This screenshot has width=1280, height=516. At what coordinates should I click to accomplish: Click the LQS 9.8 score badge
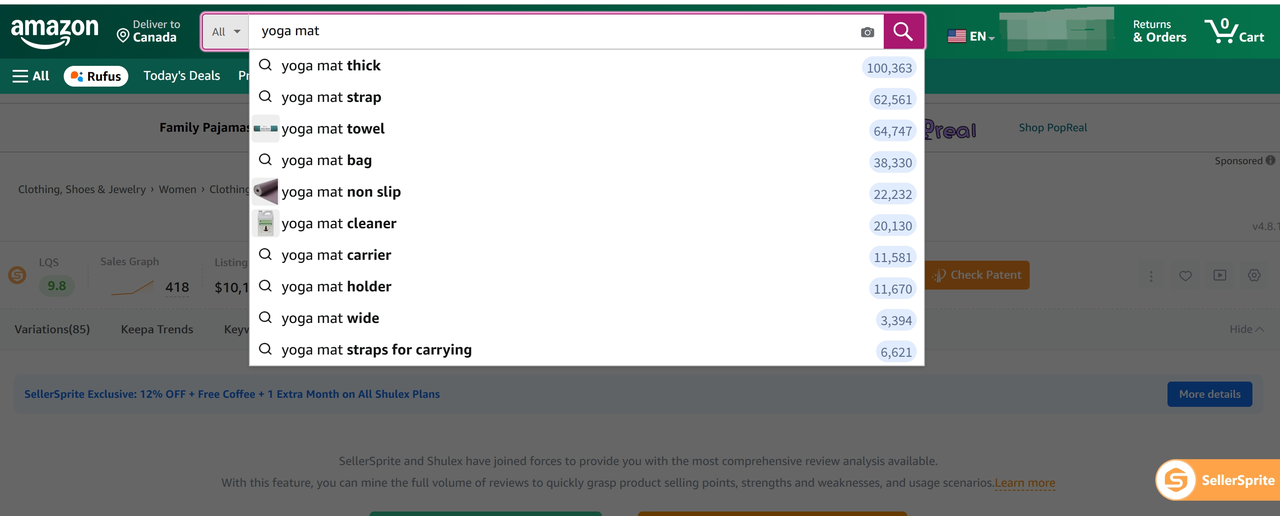pos(57,286)
